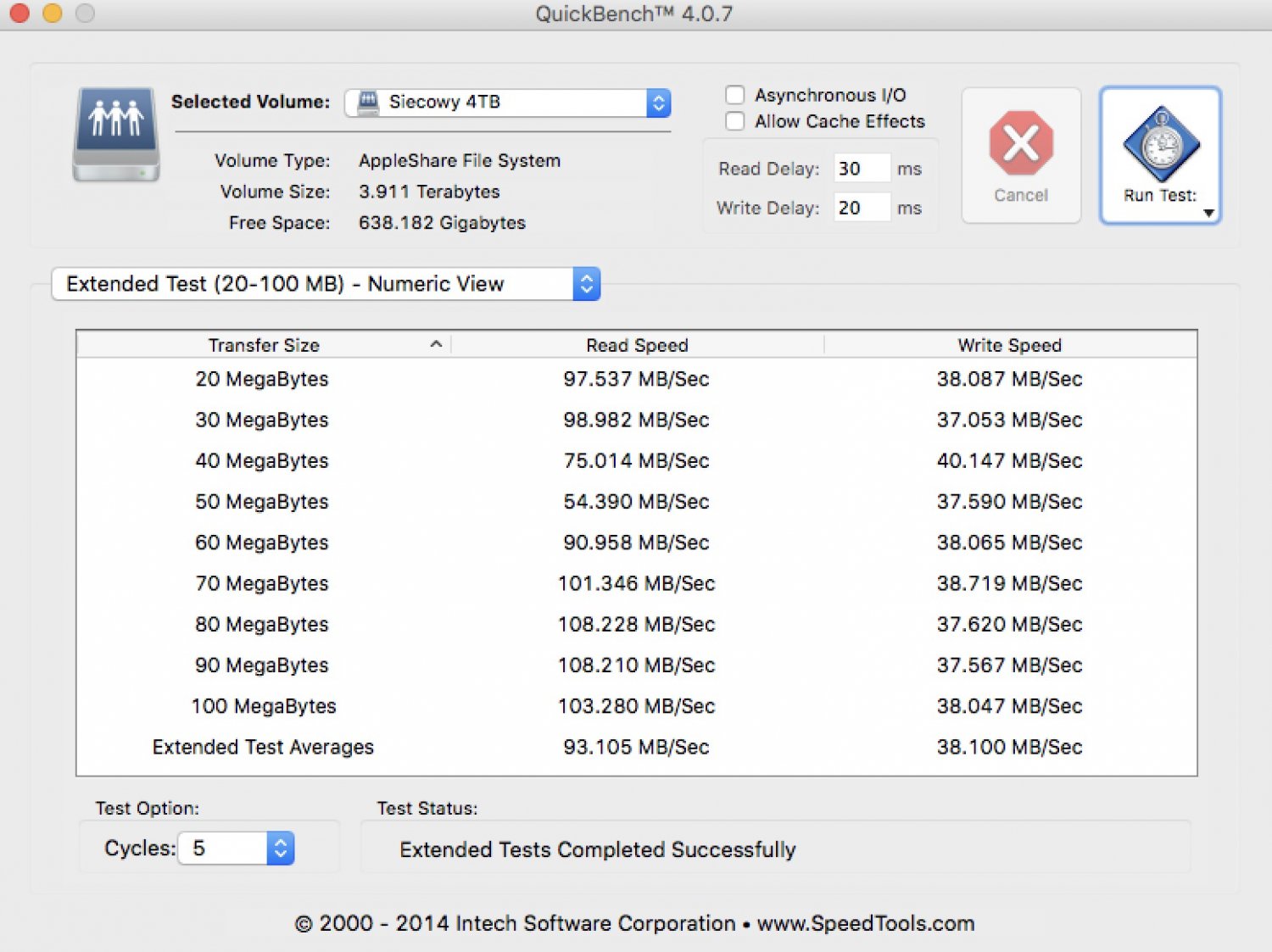Screen dimensions: 1272x952
Task: Select the 20 MegaBytes row
Action: tap(637, 379)
